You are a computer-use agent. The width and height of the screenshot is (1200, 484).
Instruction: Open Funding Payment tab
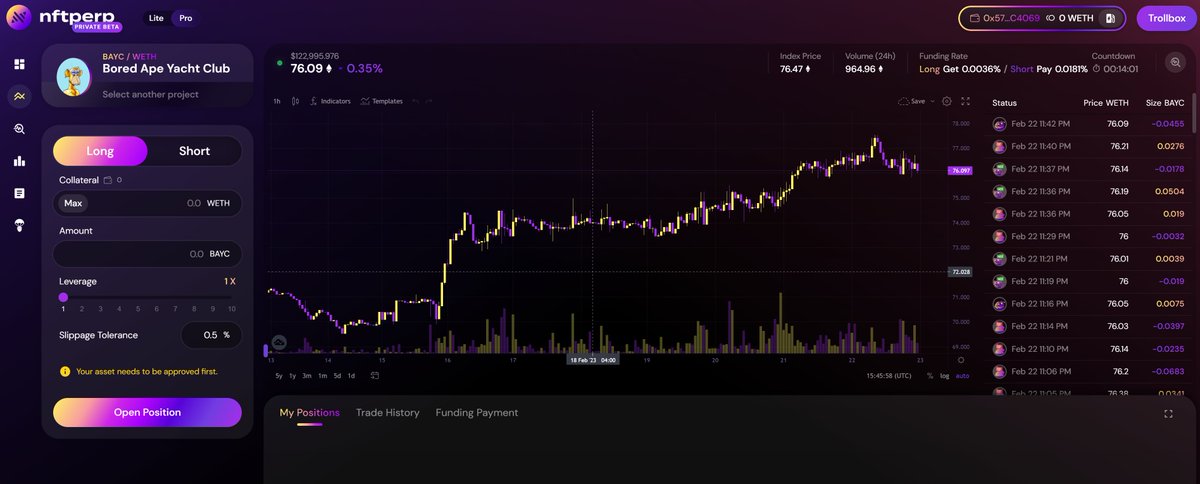[x=477, y=412]
